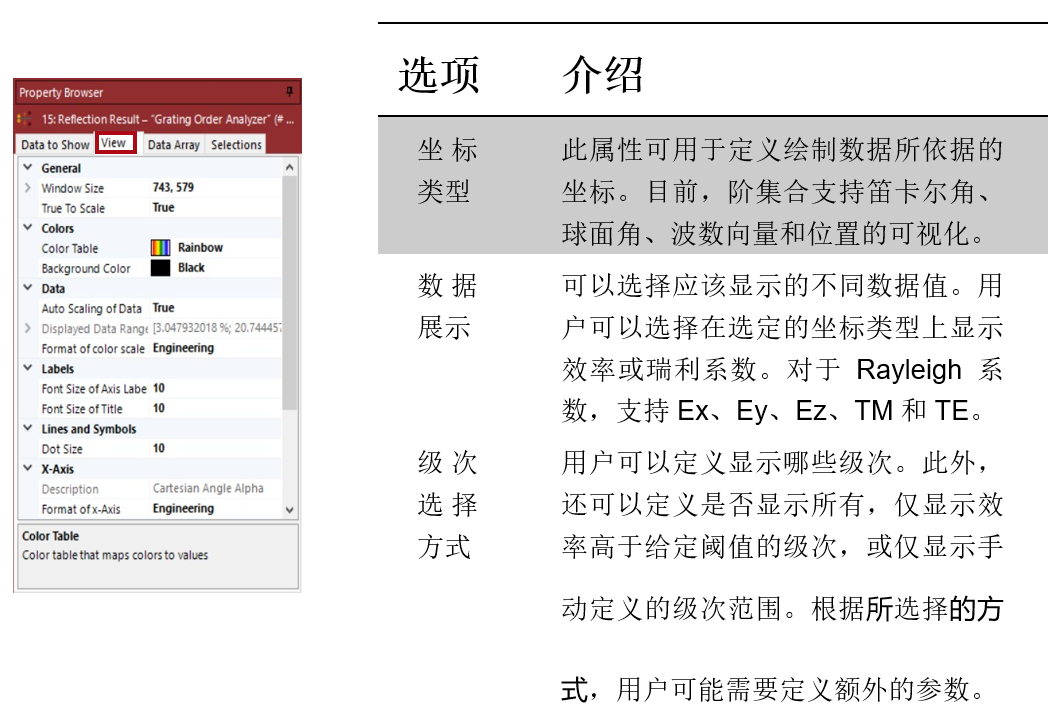Select the Dot Size property label

coord(62,449)
